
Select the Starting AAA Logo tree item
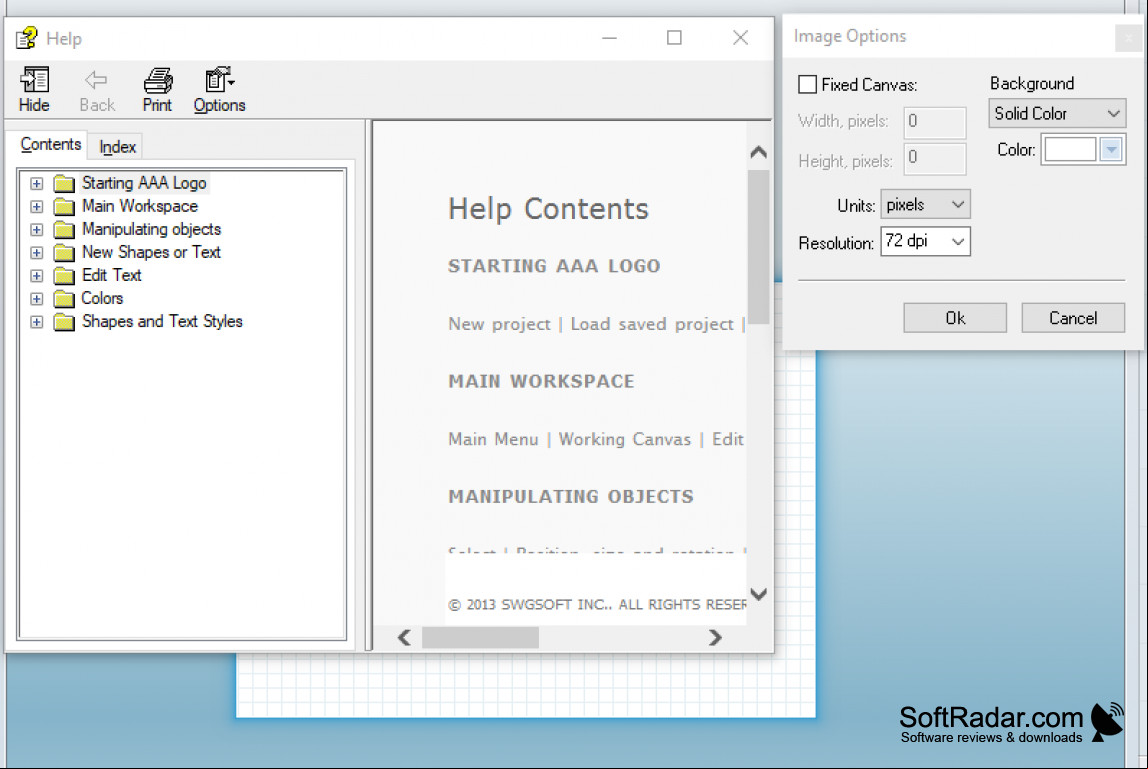click(144, 183)
